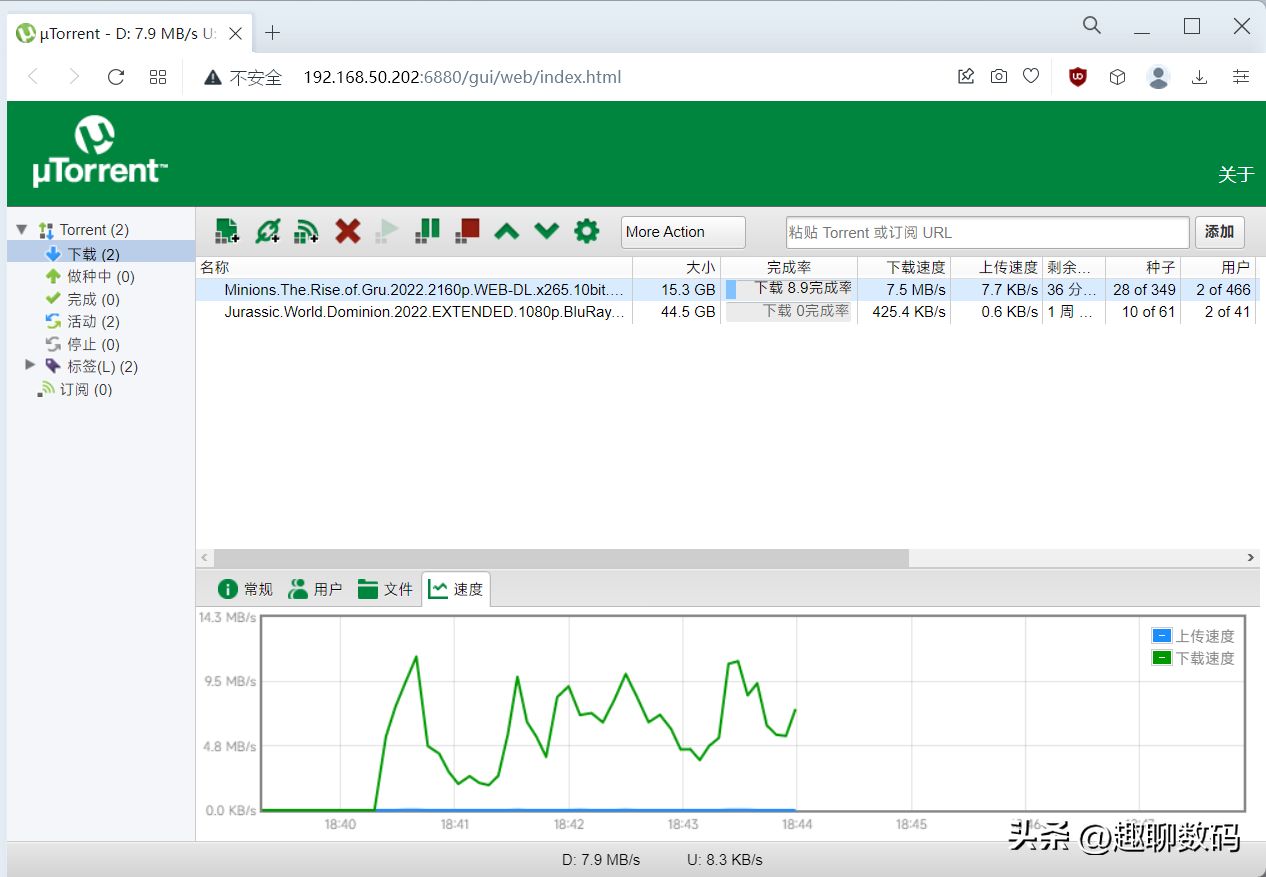Select 下载 (2) in sidebar
The image size is (1266, 877).
tap(101, 254)
